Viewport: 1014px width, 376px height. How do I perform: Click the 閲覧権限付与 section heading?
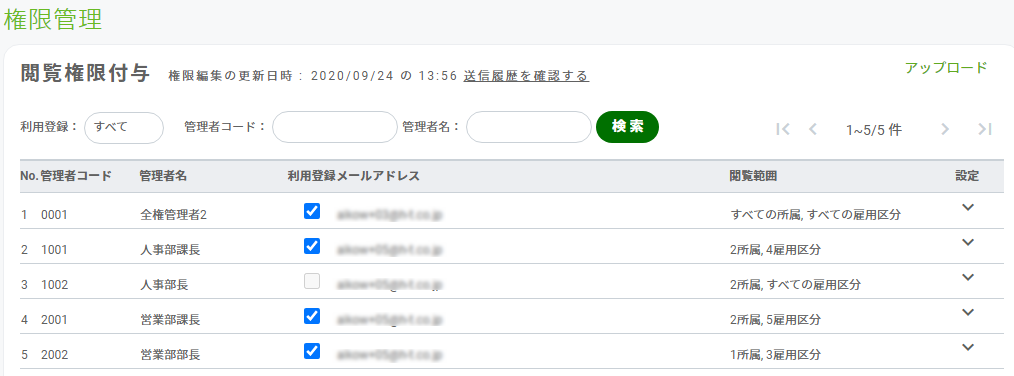pyautogui.click(x=85, y=74)
